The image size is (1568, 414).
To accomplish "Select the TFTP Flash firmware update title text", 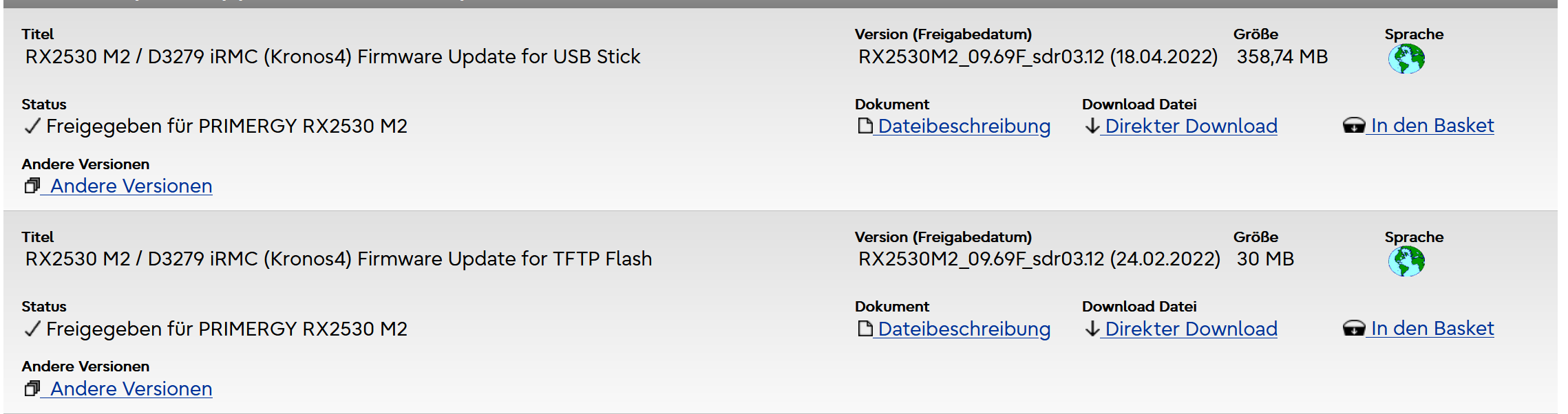I will click(338, 259).
